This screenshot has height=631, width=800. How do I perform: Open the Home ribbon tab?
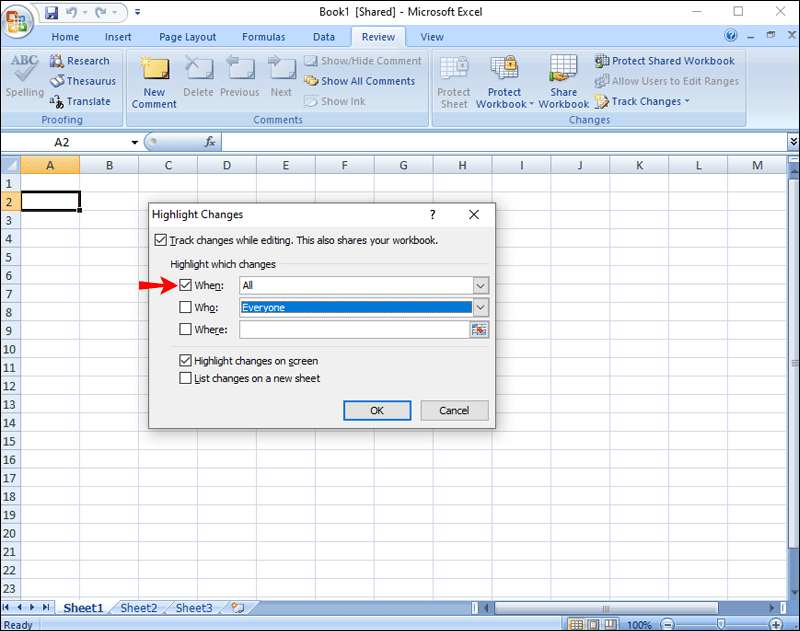[65, 37]
